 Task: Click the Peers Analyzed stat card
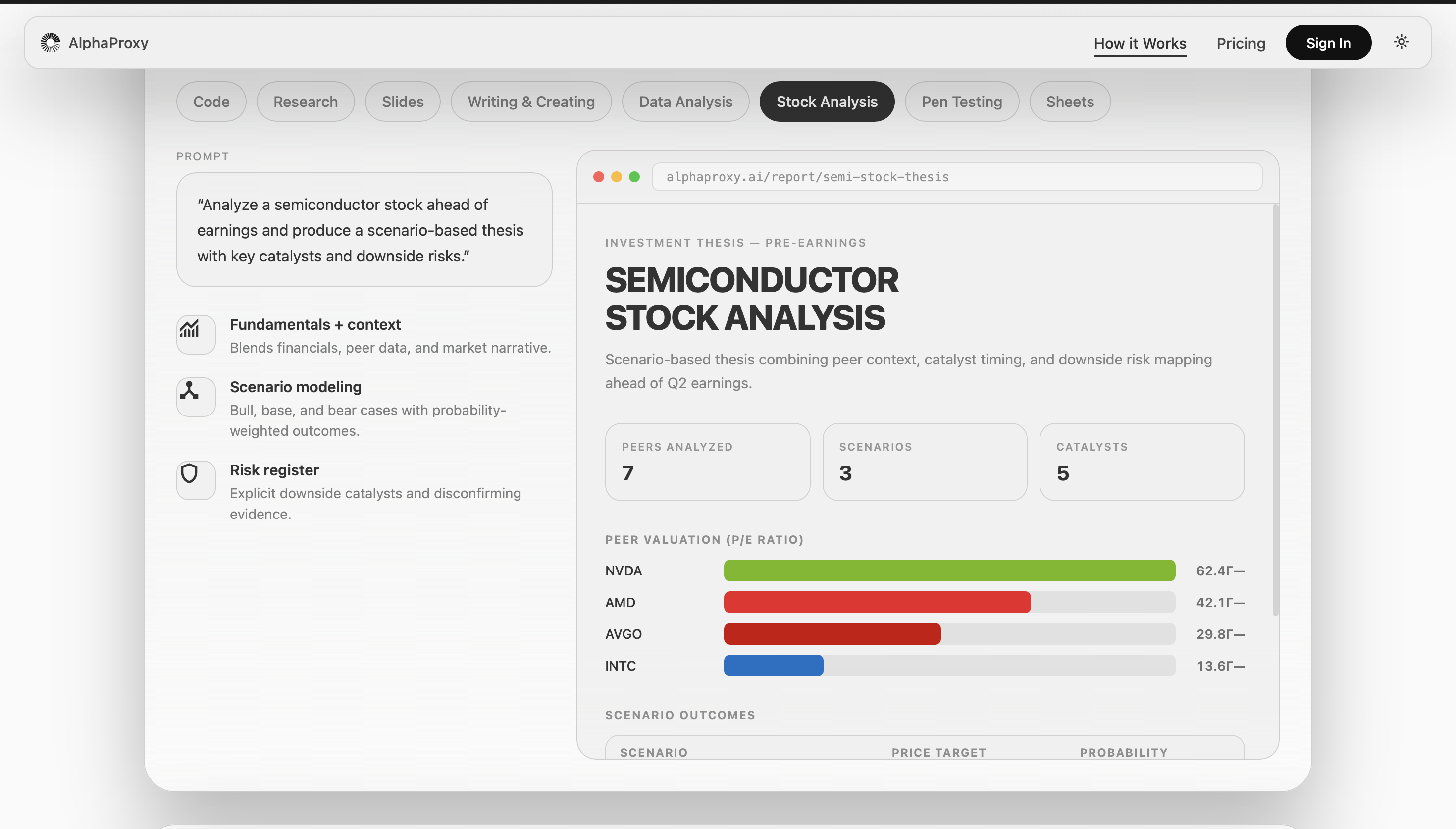point(708,462)
